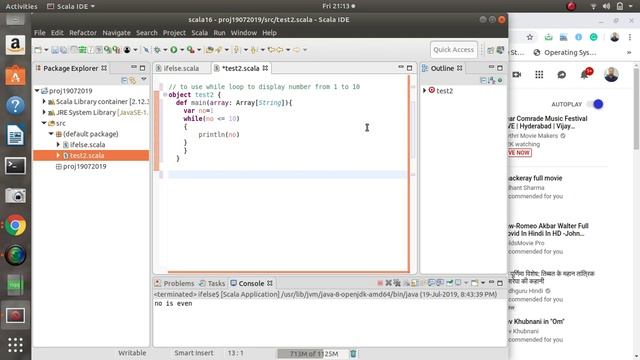Open the Navigate menu
This screenshot has height=360, width=640.
point(116,33)
